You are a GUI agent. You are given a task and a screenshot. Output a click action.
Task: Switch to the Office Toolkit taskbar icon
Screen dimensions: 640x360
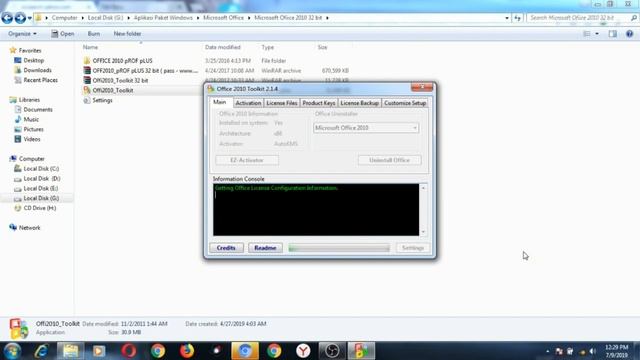(361, 351)
